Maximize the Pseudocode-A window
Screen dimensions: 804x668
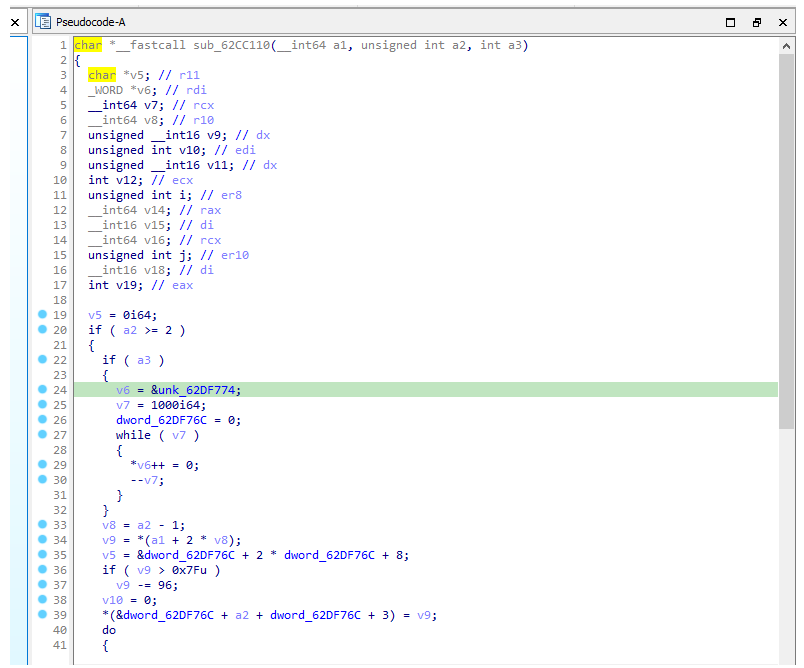(x=730, y=22)
